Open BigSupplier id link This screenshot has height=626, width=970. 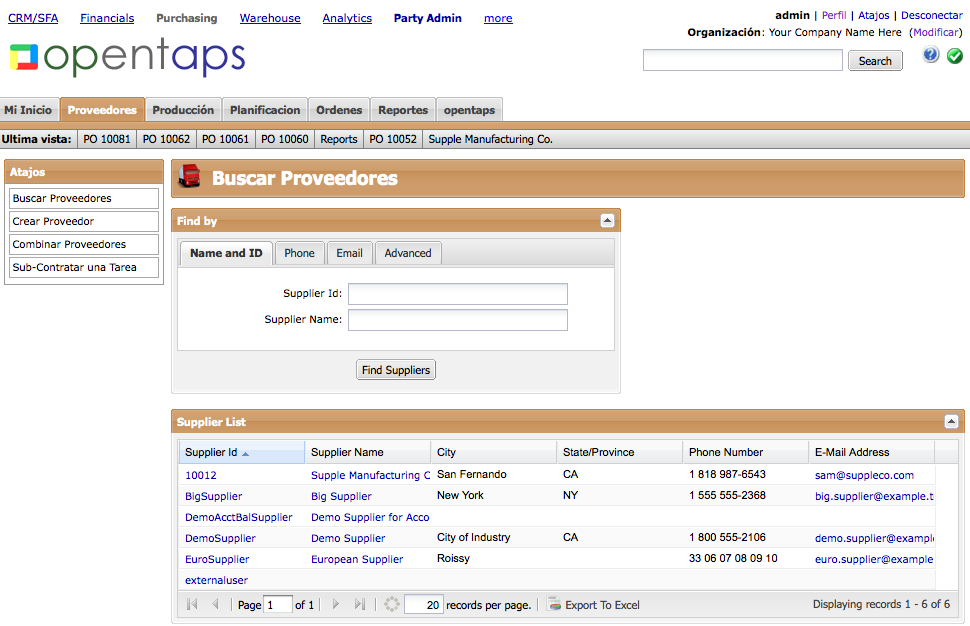point(213,496)
